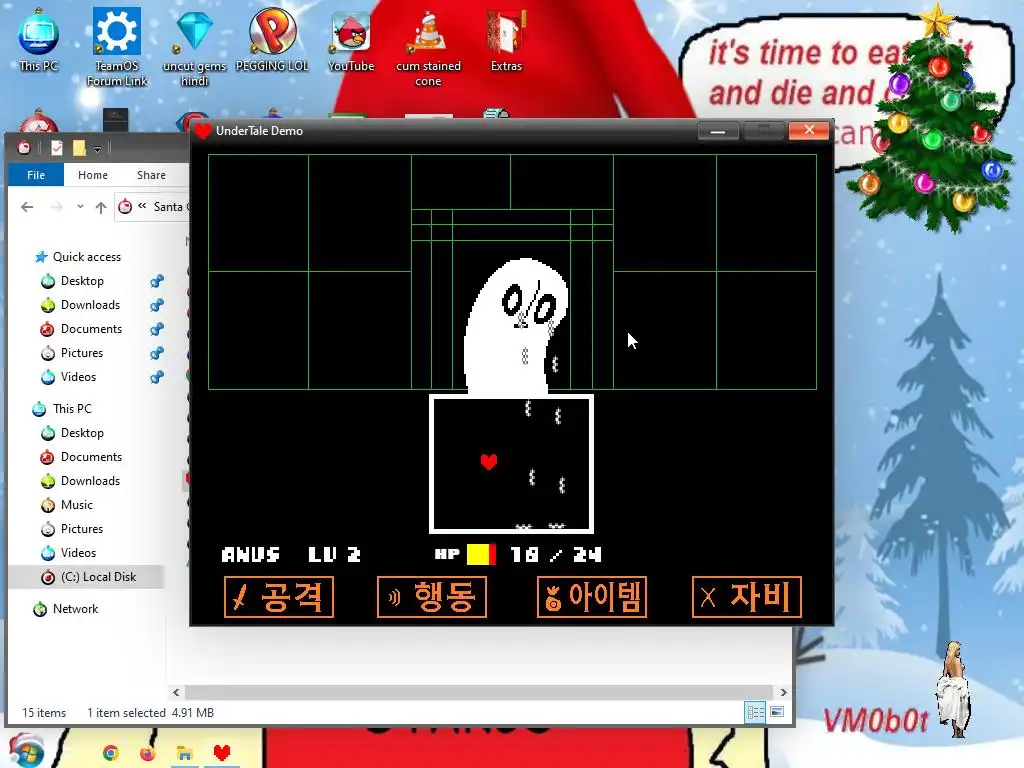Select Network in navigation pane
Image resolution: width=1024 pixels, height=768 pixels.
pos(75,609)
